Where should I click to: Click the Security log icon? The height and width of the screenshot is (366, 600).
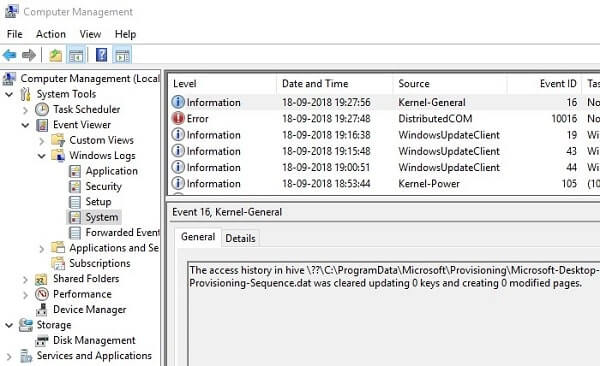75,186
